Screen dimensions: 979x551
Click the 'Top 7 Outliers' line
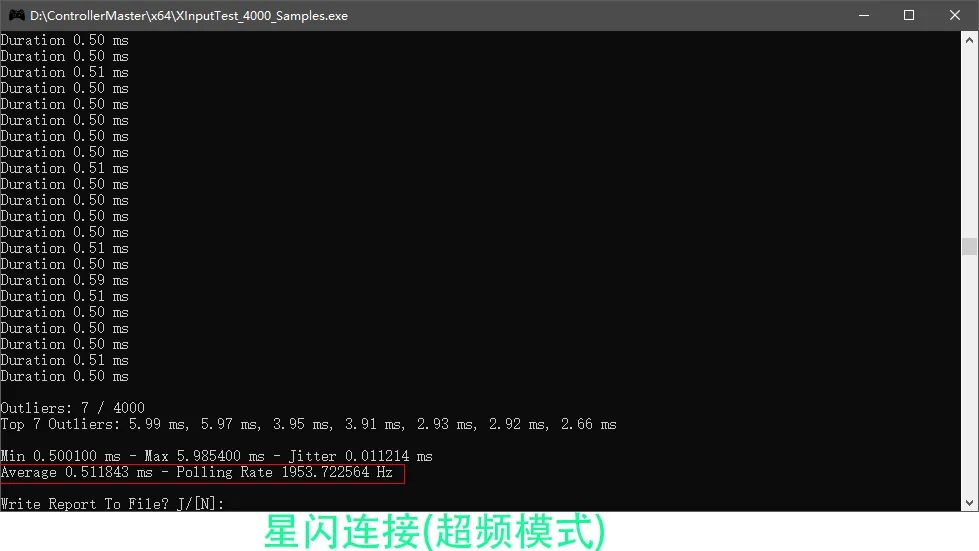point(308,424)
